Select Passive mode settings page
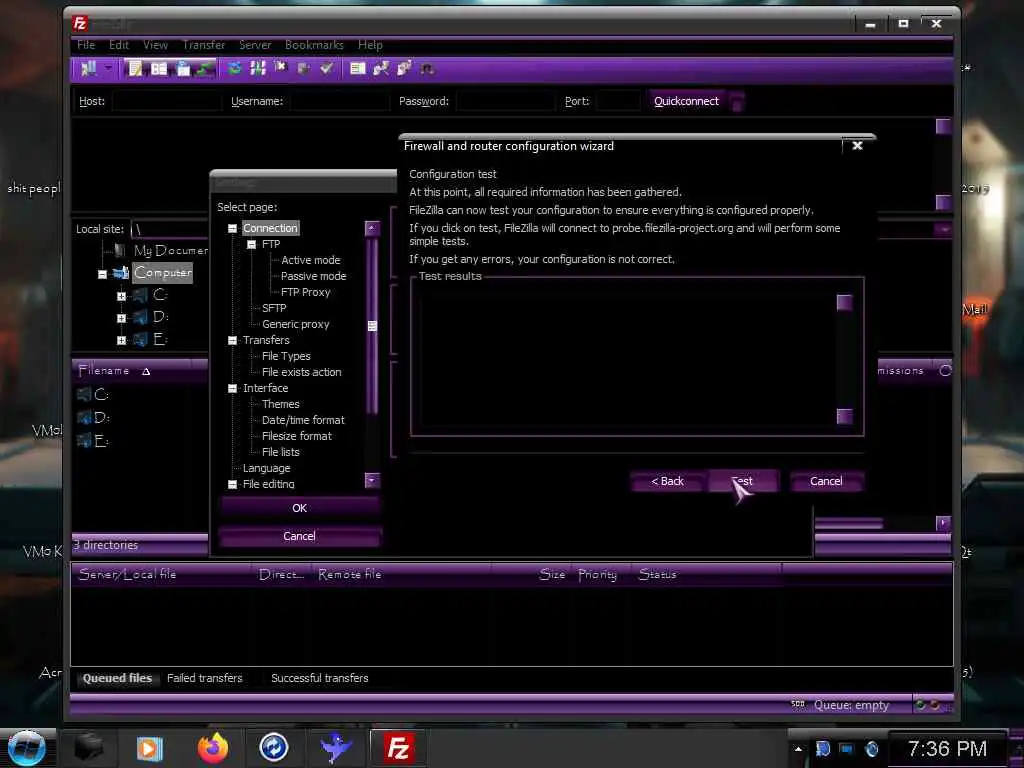1024x768 pixels. (x=313, y=276)
